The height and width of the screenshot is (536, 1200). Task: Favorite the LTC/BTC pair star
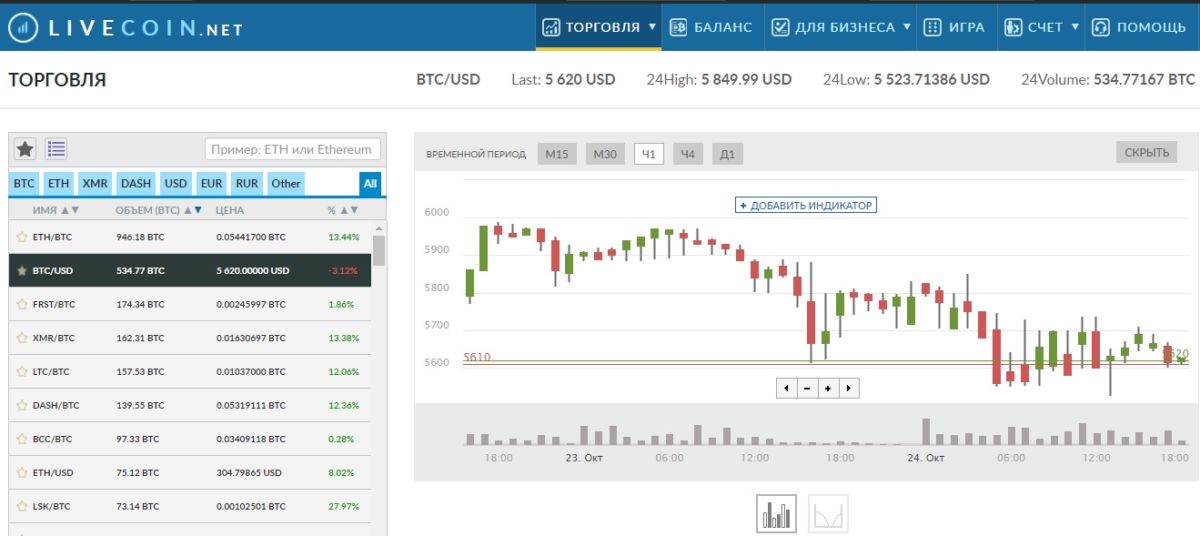point(21,371)
